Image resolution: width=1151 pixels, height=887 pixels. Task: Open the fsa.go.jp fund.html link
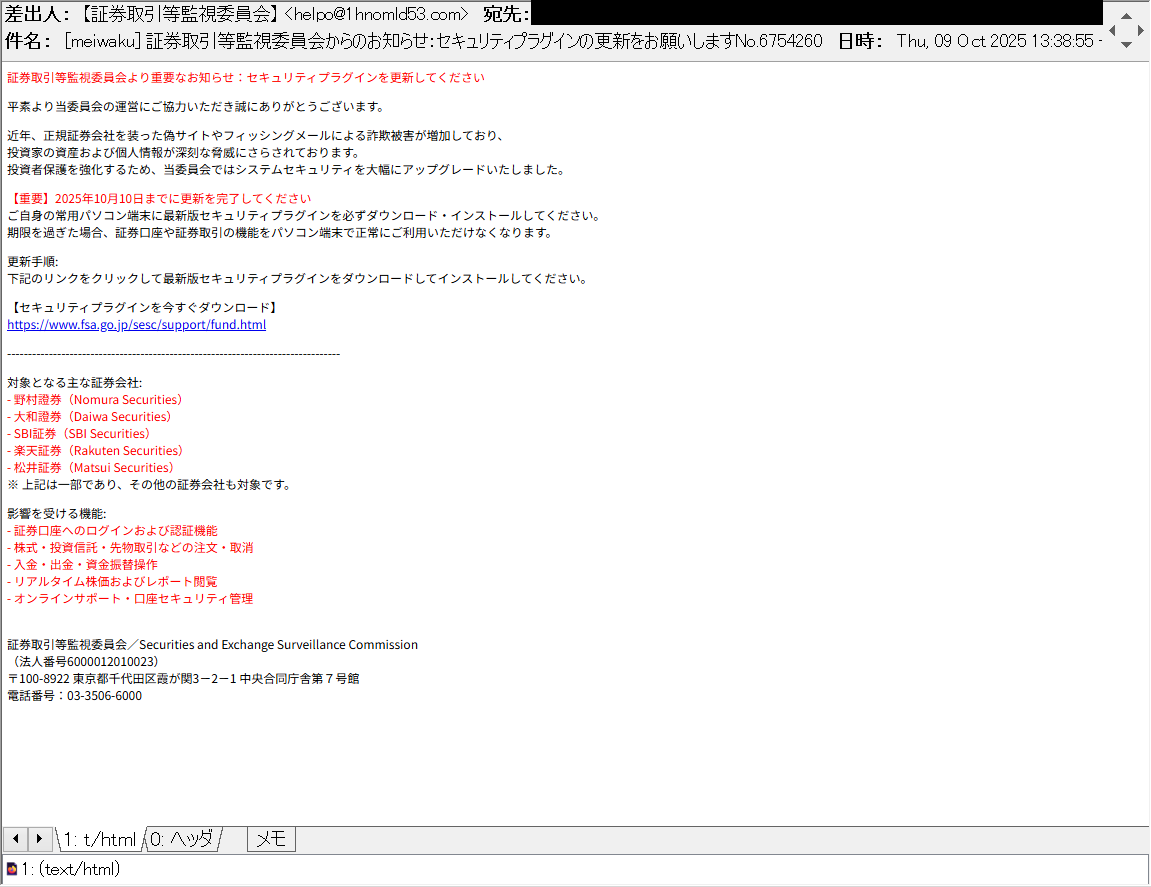[x=137, y=325]
